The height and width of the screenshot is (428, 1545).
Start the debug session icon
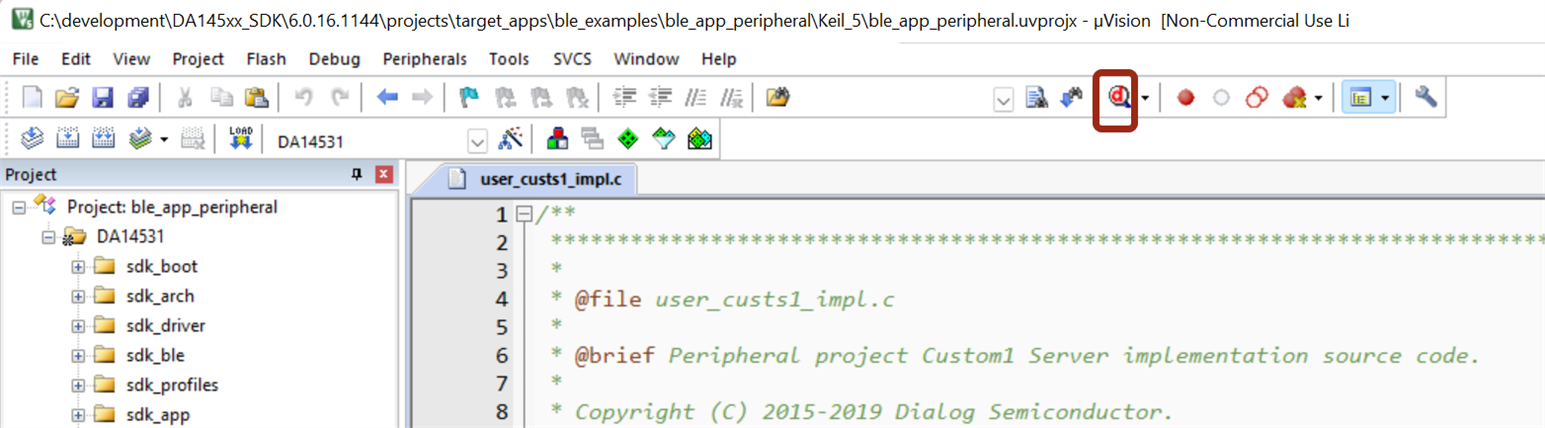(1118, 97)
